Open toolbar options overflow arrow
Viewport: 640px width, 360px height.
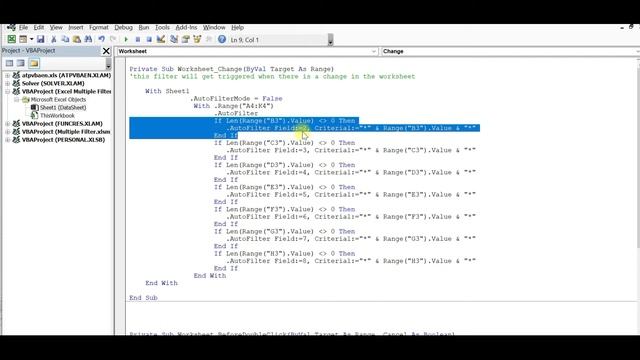[x=331, y=40]
